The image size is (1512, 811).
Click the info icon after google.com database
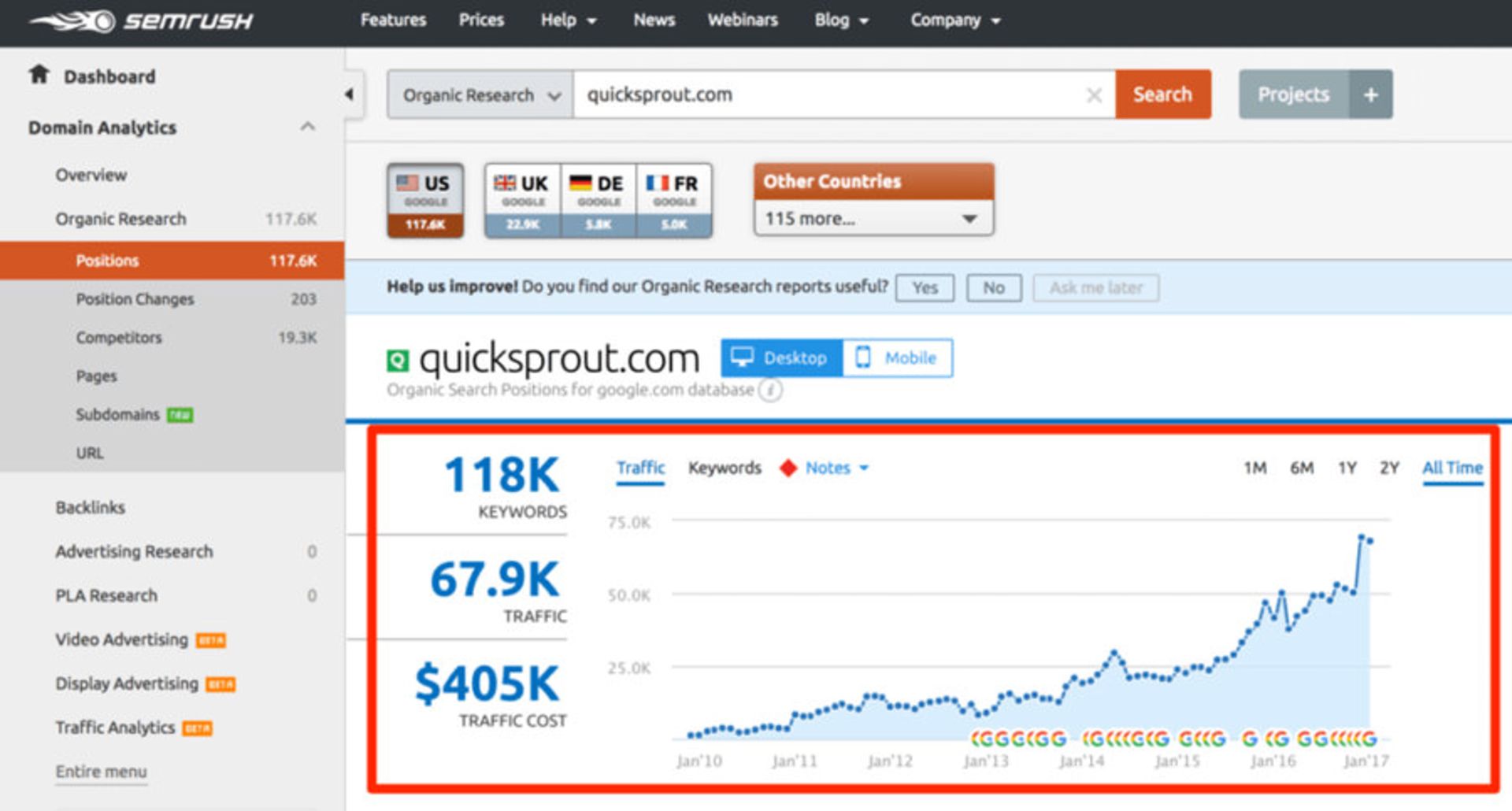pyautogui.click(x=770, y=390)
